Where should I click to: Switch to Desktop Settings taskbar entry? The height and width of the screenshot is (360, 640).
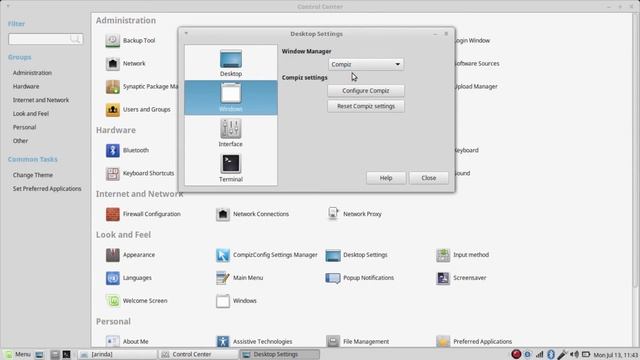280,354
